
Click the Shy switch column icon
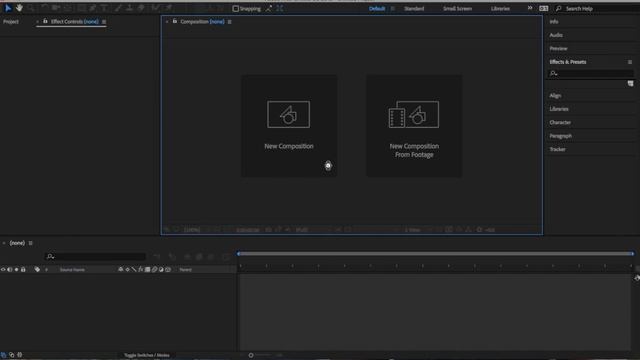pos(120,269)
